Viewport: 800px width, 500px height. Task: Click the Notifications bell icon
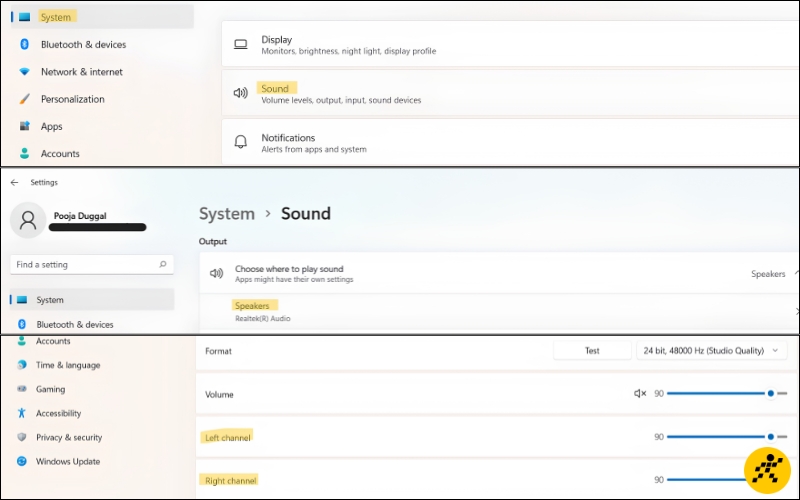click(240, 142)
